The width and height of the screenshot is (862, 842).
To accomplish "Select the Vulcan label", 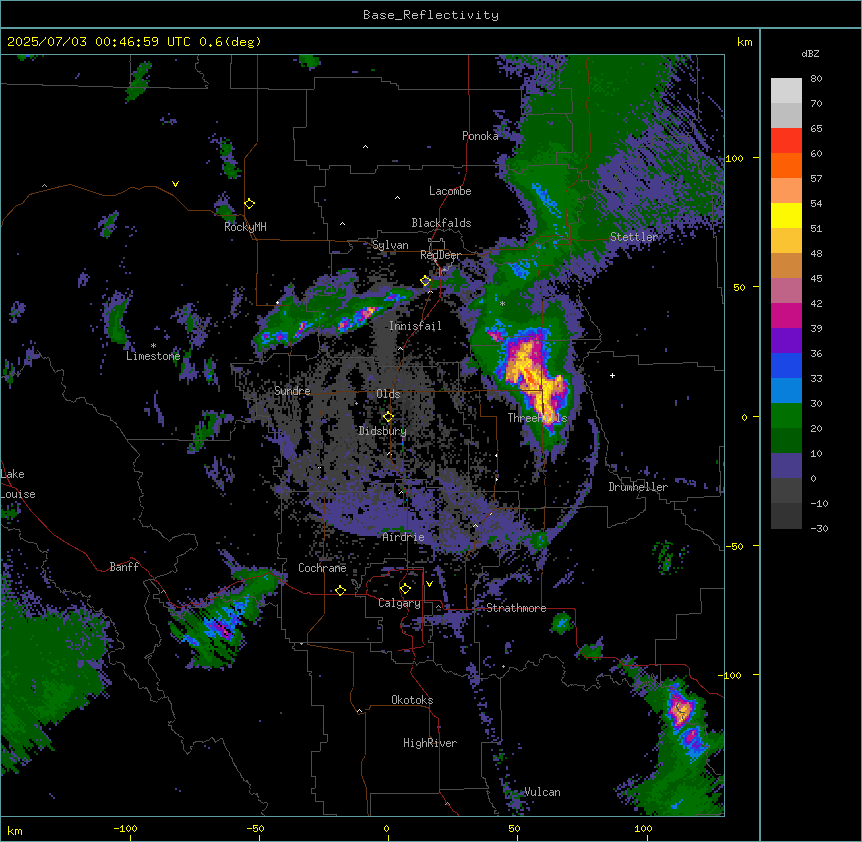I will [x=542, y=792].
